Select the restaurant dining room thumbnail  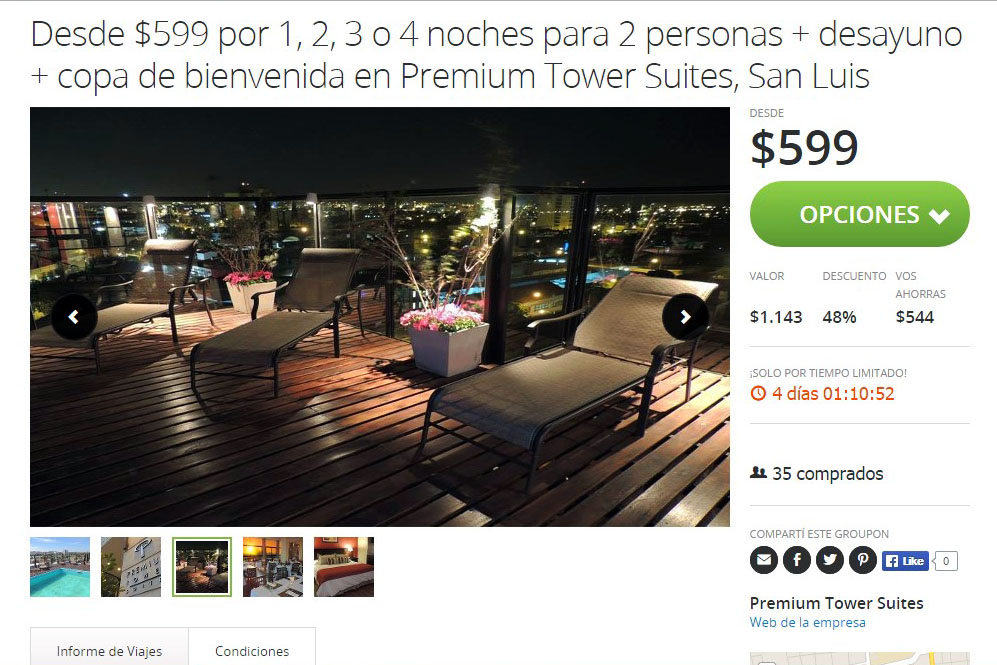coord(273,567)
